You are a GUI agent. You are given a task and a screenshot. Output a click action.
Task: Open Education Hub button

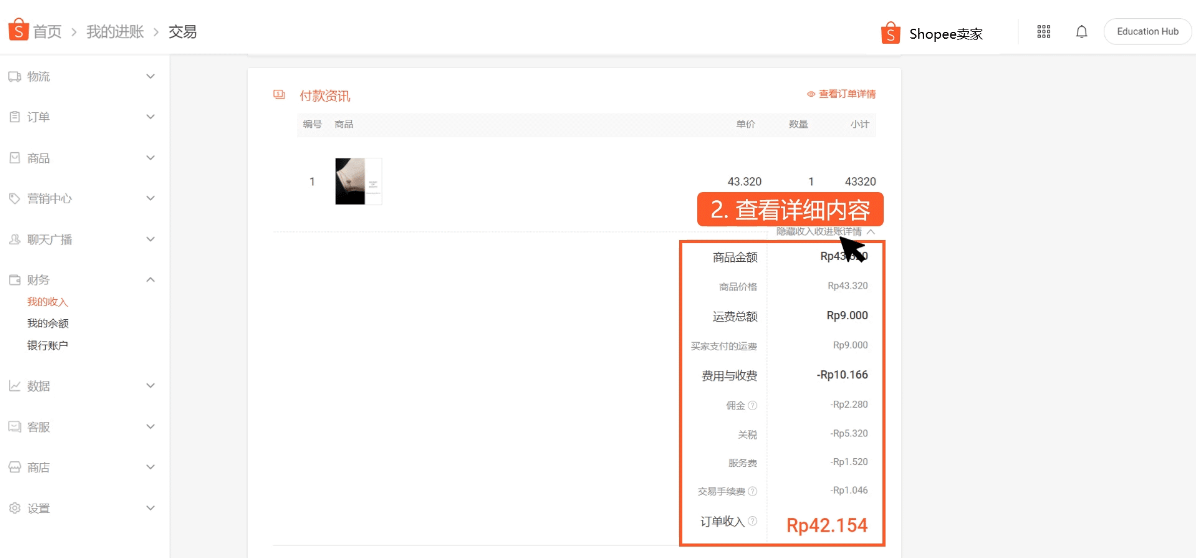(1147, 31)
